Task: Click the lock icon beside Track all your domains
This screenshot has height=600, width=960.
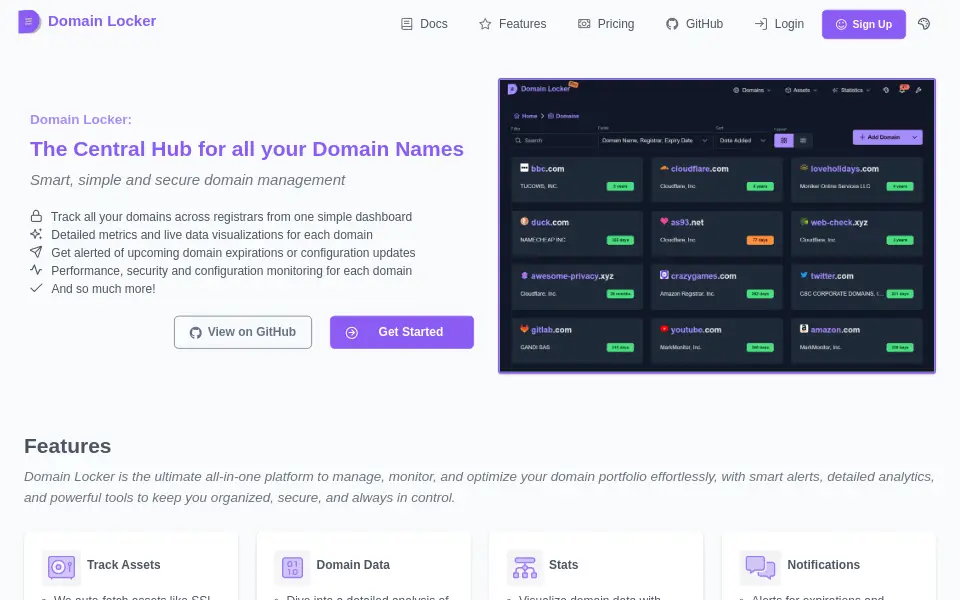Action: pos(36,216)
